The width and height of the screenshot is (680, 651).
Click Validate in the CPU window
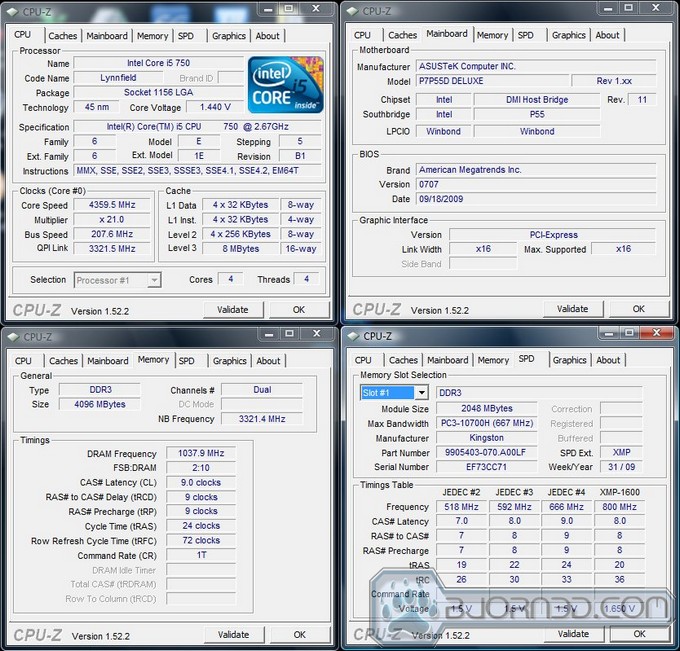(233, 310)
